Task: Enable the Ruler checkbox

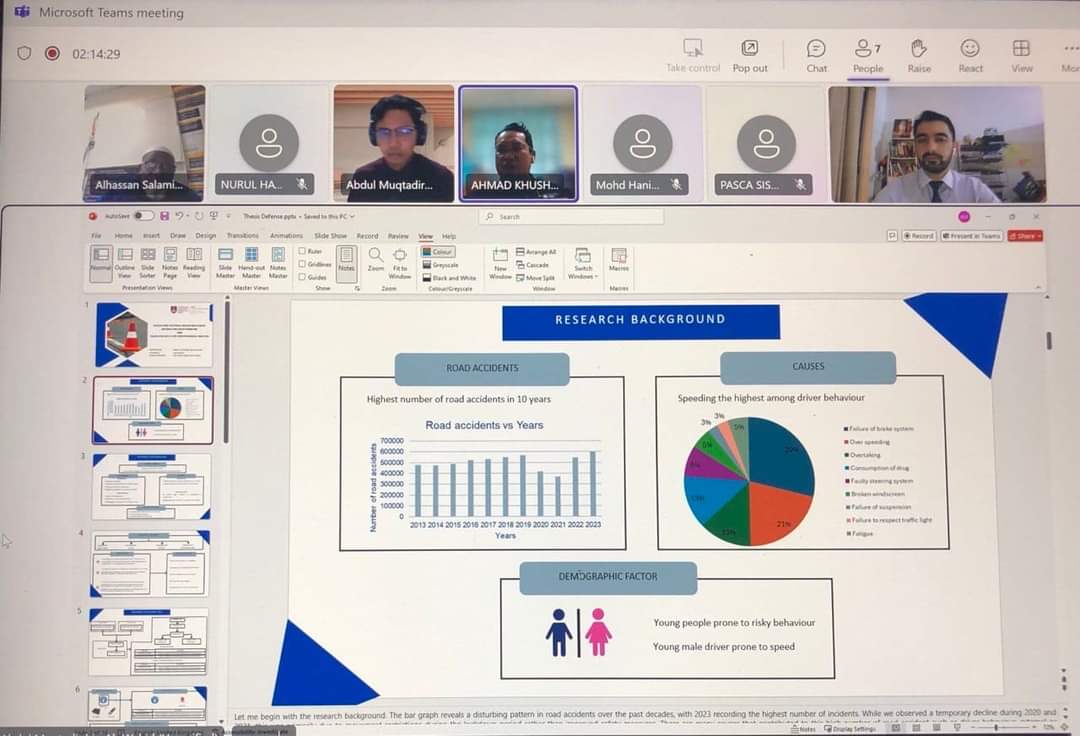Action: [303, 251]
